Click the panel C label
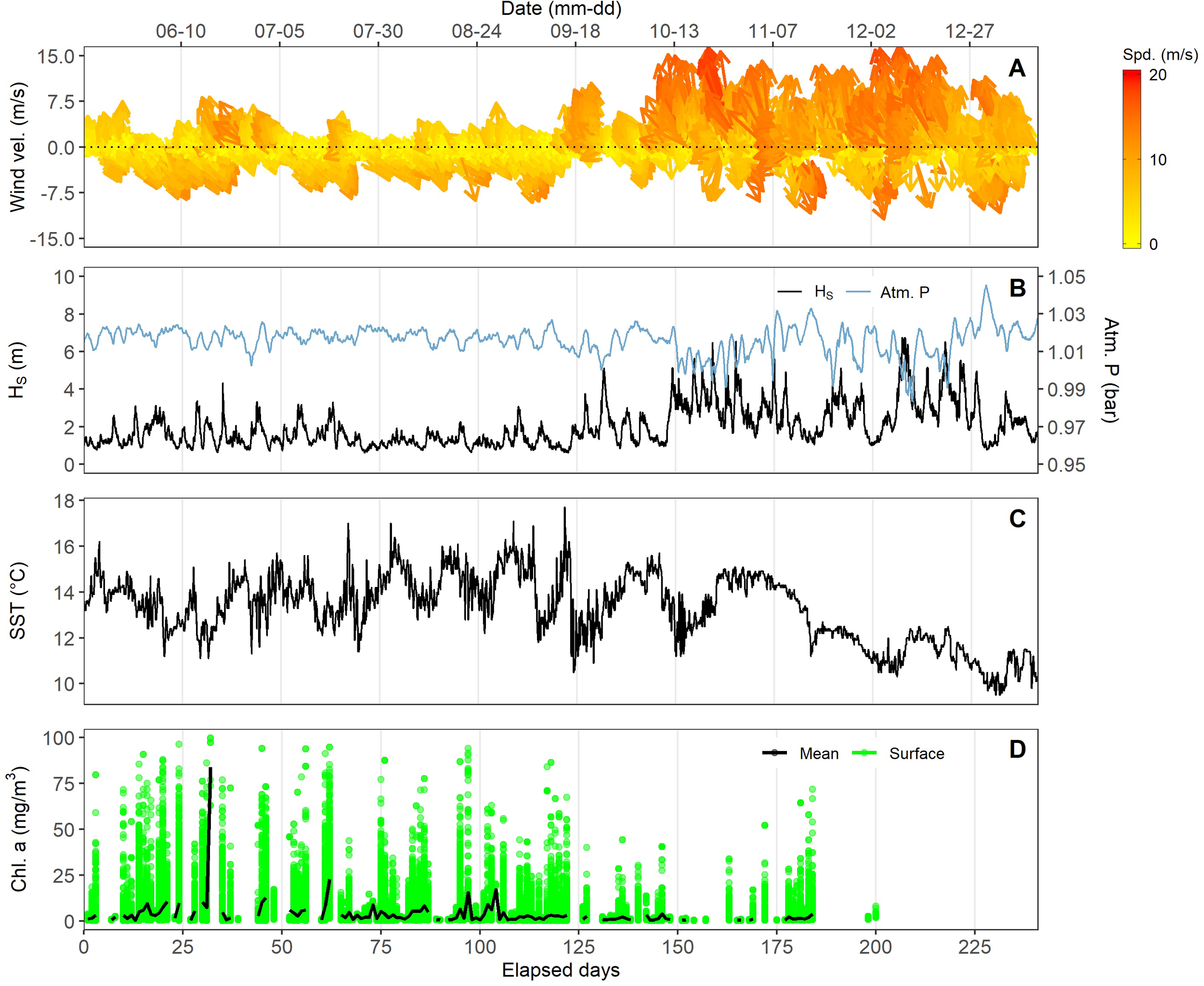 (x=1017, y=519)
